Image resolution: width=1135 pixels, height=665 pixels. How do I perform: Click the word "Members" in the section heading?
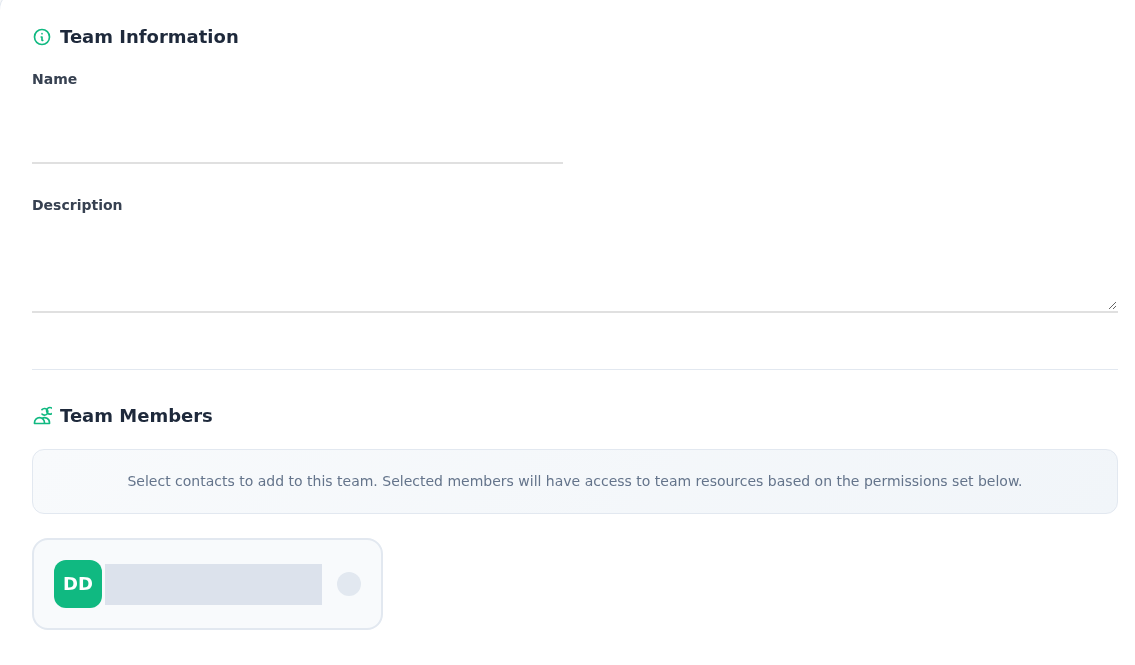coord(166,416)
